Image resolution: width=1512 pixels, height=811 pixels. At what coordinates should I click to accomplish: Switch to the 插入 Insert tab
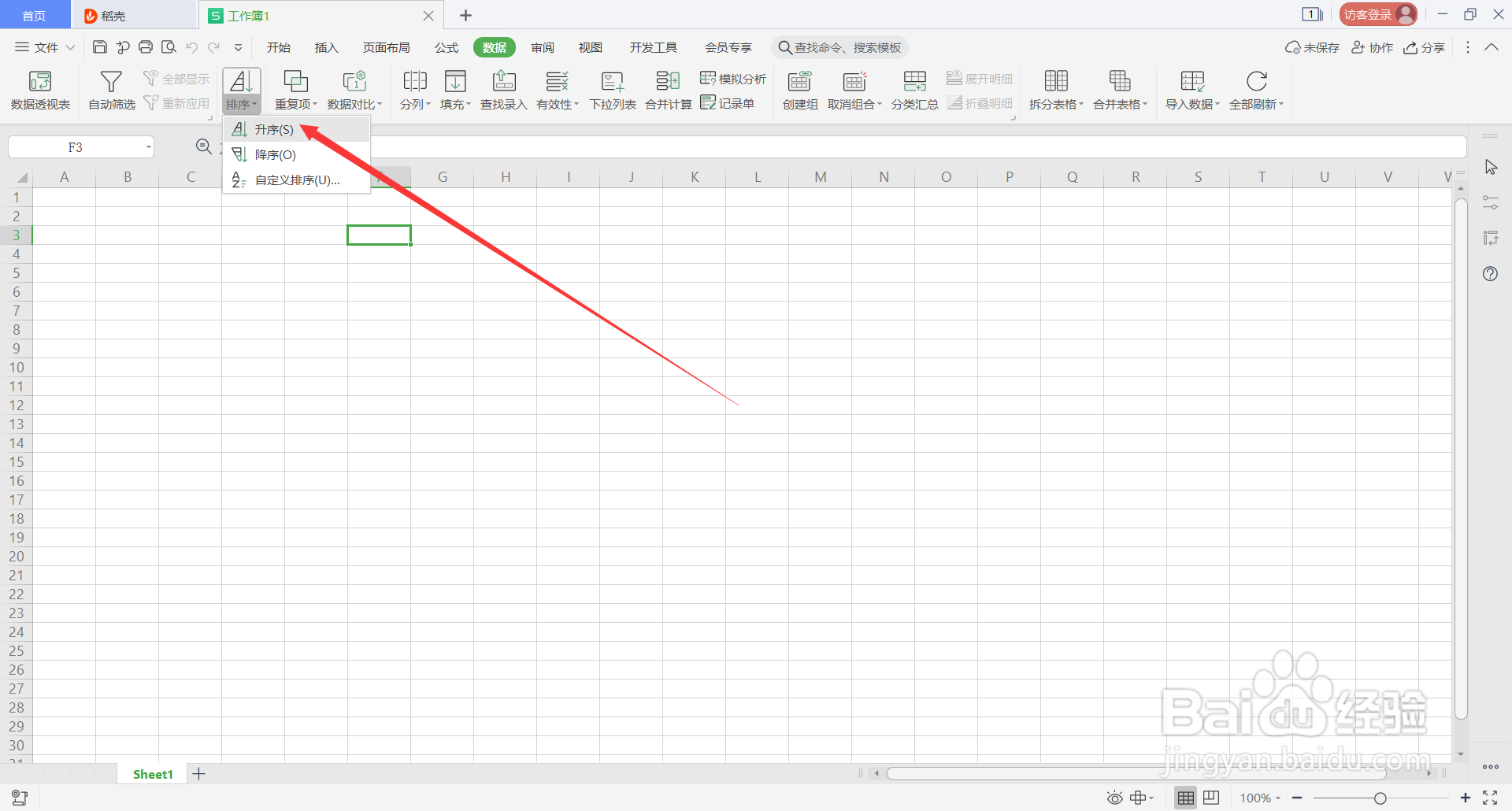326,47
